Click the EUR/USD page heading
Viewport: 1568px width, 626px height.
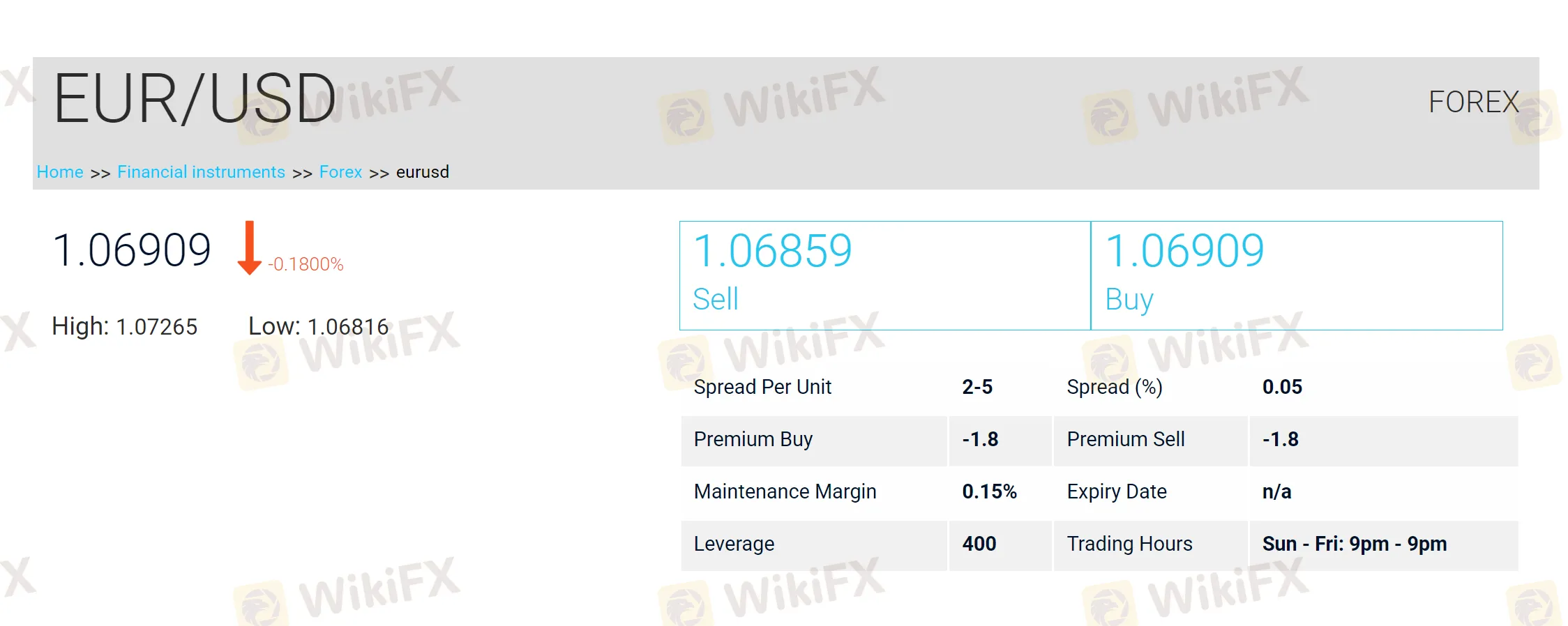click(x=195, y=100)
